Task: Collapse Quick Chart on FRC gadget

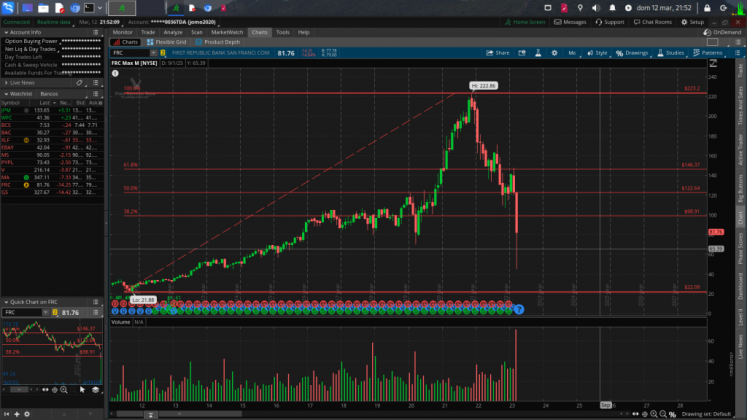Action: tap(6, 302)
